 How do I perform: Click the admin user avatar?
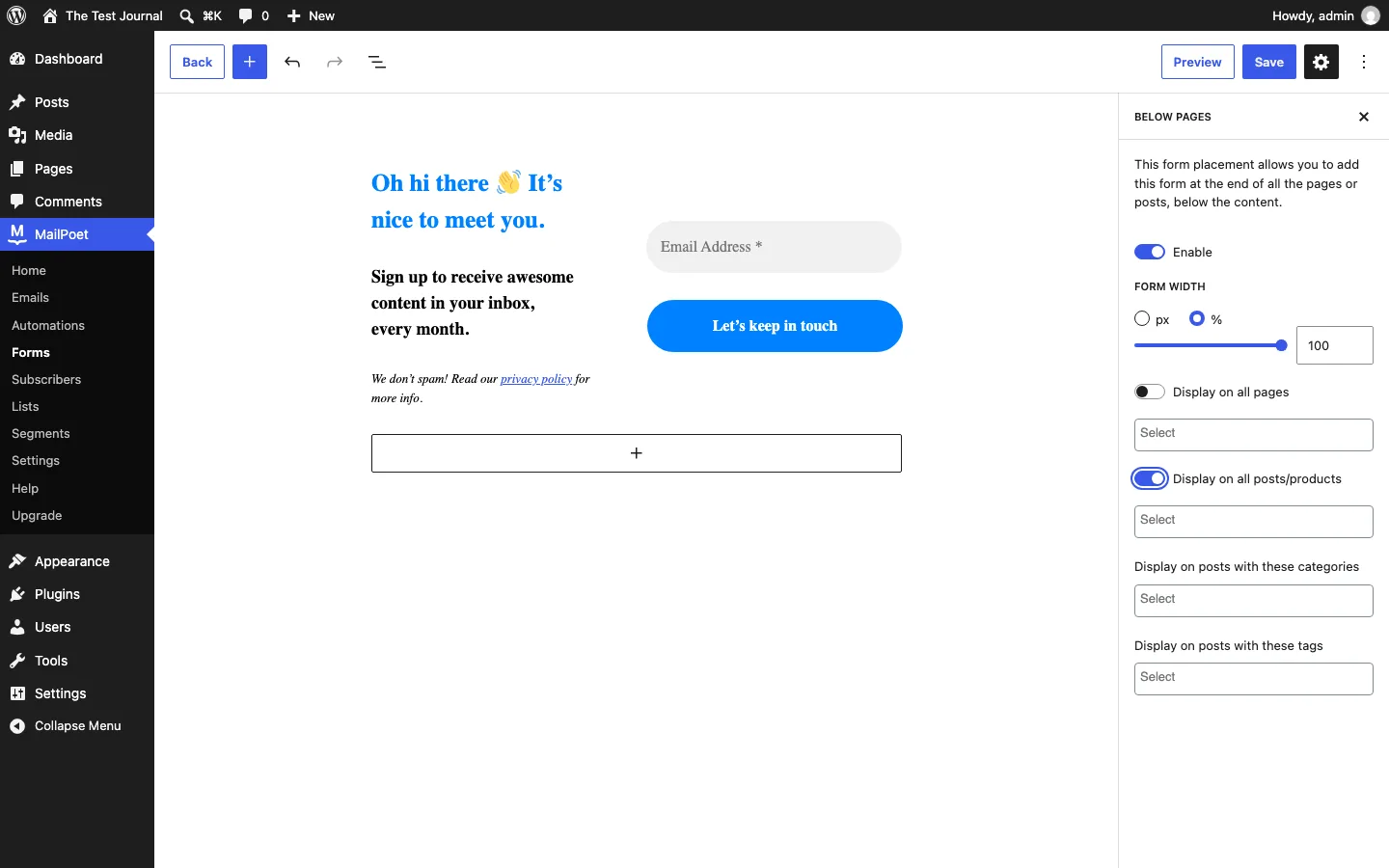pos(1371,15)
